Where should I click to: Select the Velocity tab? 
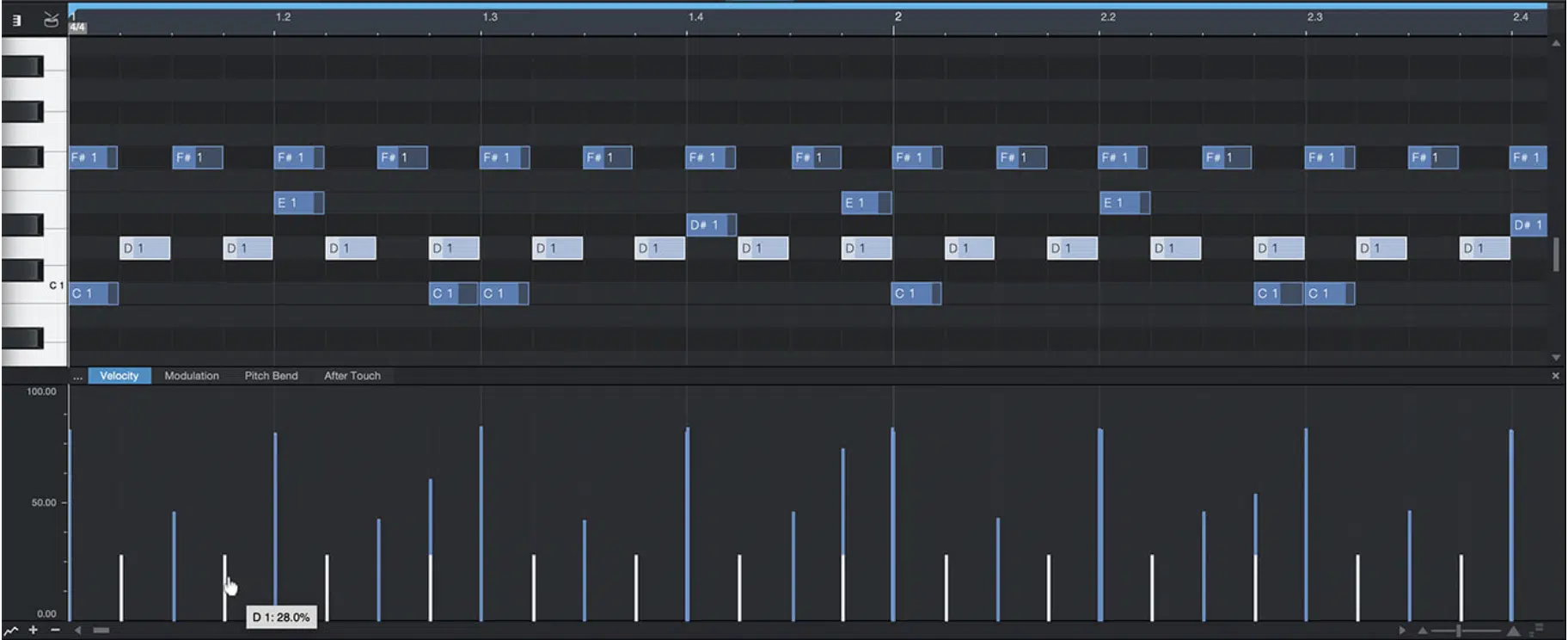pyautogui.click(x=119, y=376)
